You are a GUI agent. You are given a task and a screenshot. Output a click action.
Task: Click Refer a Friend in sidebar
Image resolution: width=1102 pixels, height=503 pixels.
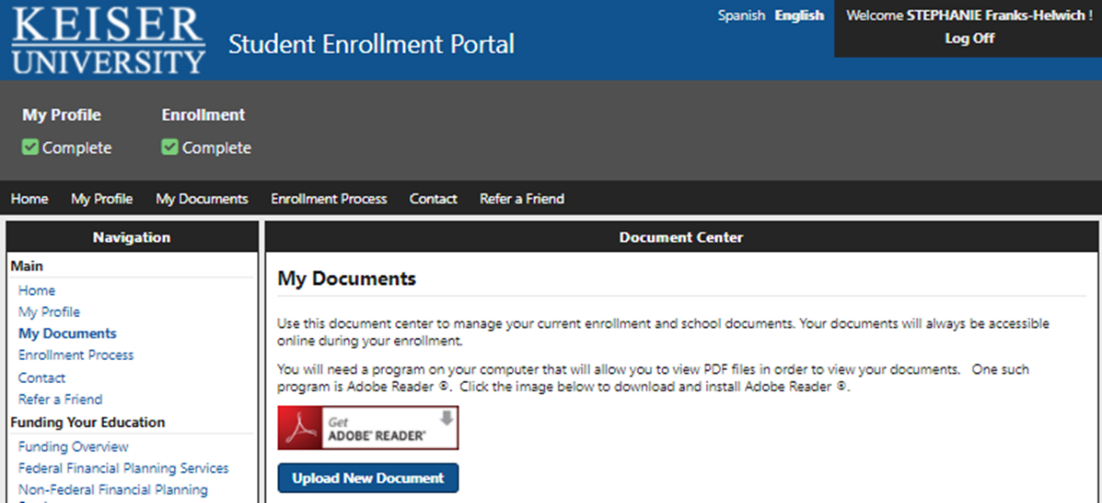tap(60, 399)
